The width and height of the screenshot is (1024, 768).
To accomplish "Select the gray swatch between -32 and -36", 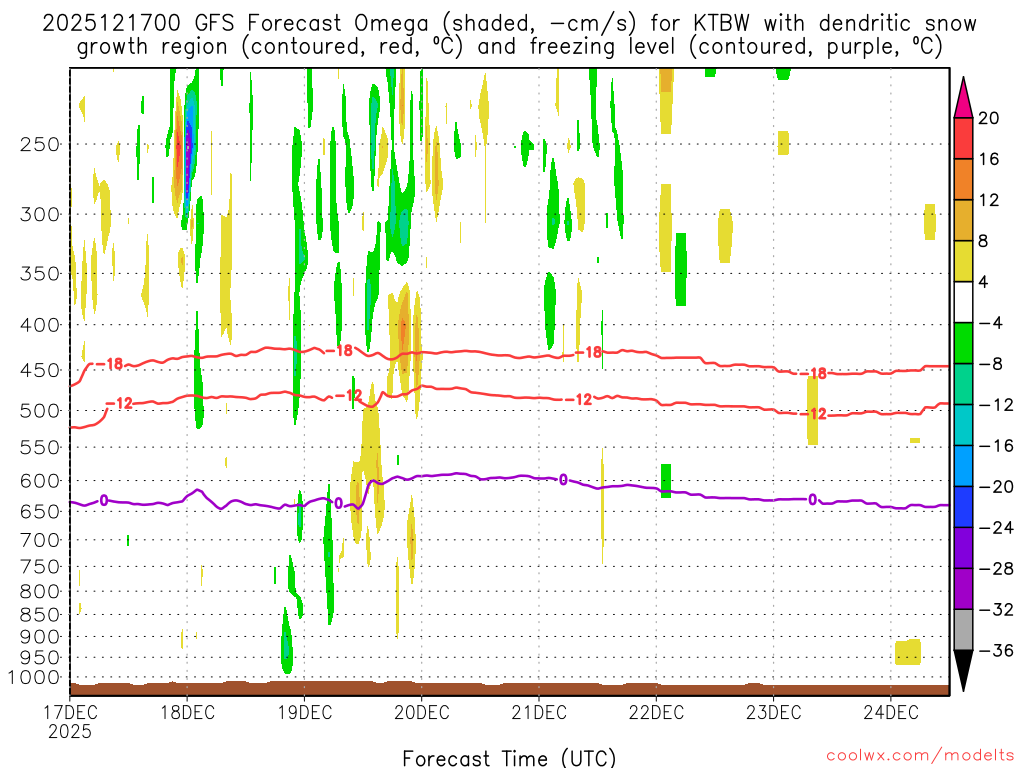I will point(963,630).
